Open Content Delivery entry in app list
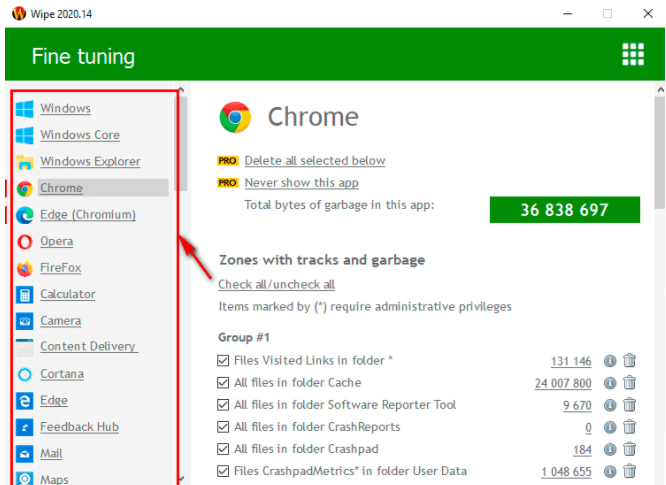666x485 pixels. point(88,346)
